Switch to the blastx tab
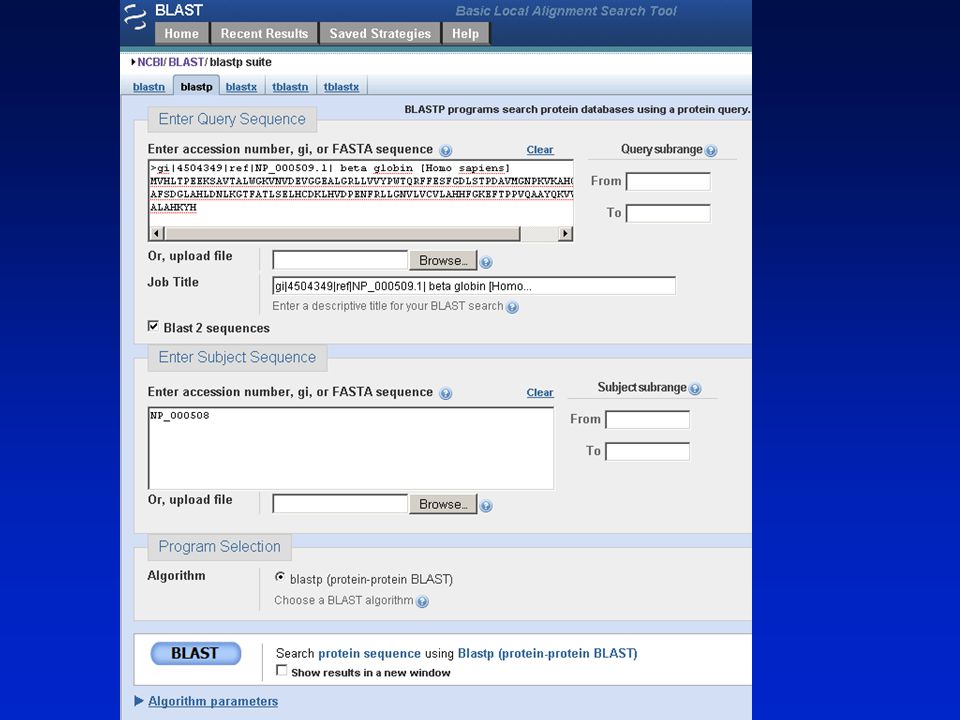Image resolution: width=960 pixels, height=720 pixels. 241,87
